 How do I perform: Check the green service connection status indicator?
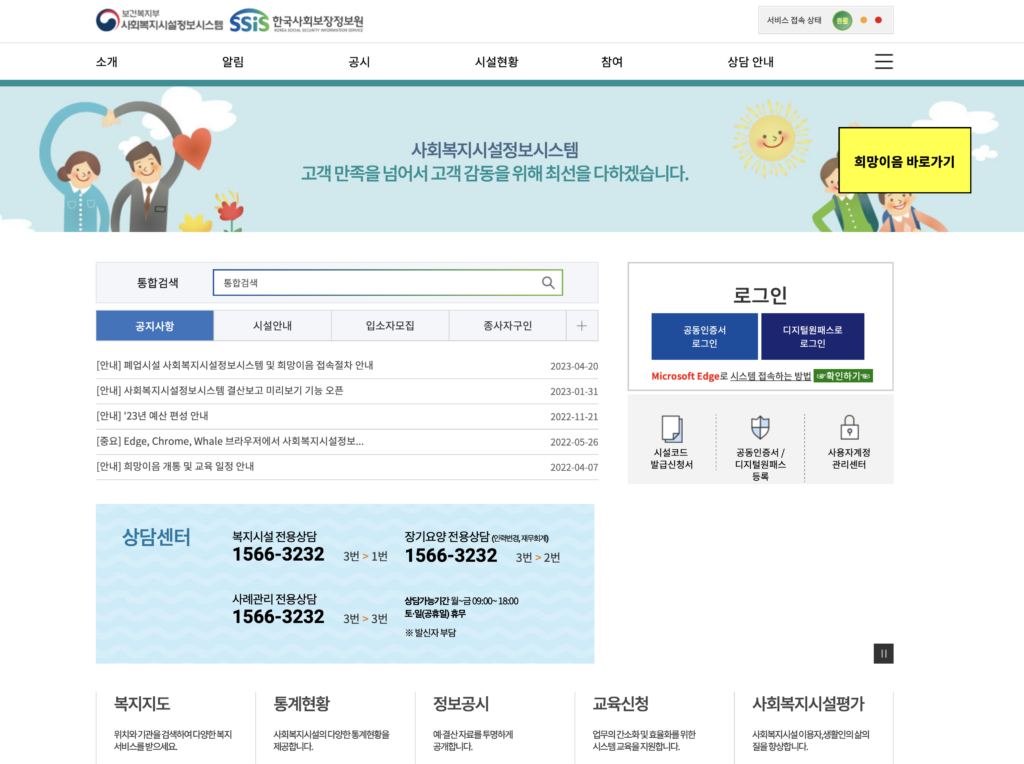point(845,20)
